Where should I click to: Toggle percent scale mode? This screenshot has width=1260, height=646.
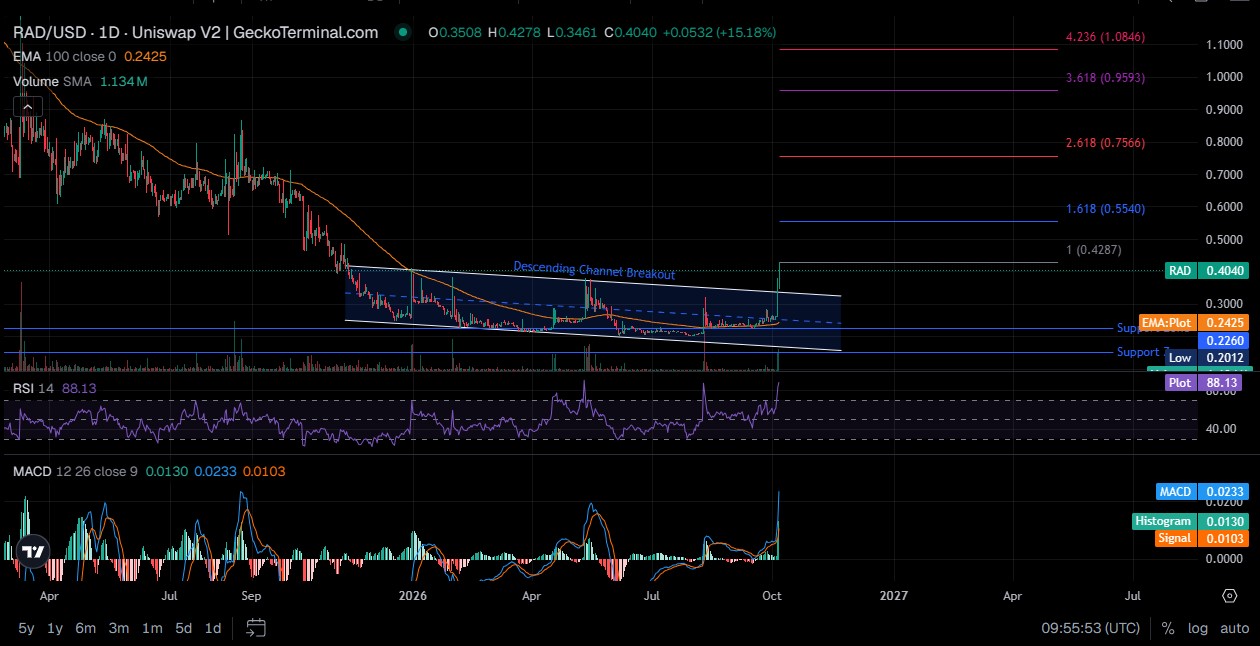coord(1168,628)
